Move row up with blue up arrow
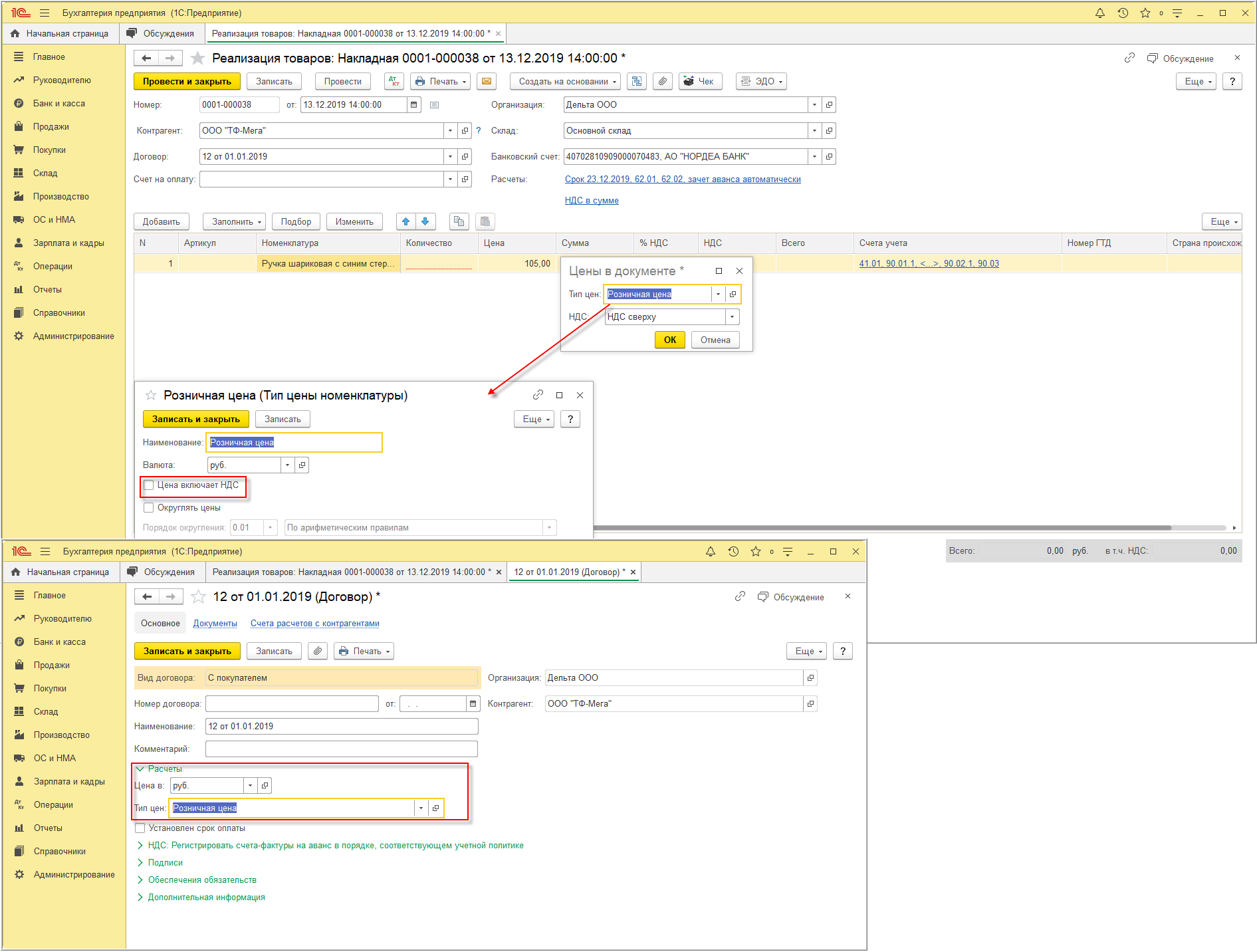 click(405, 221)
